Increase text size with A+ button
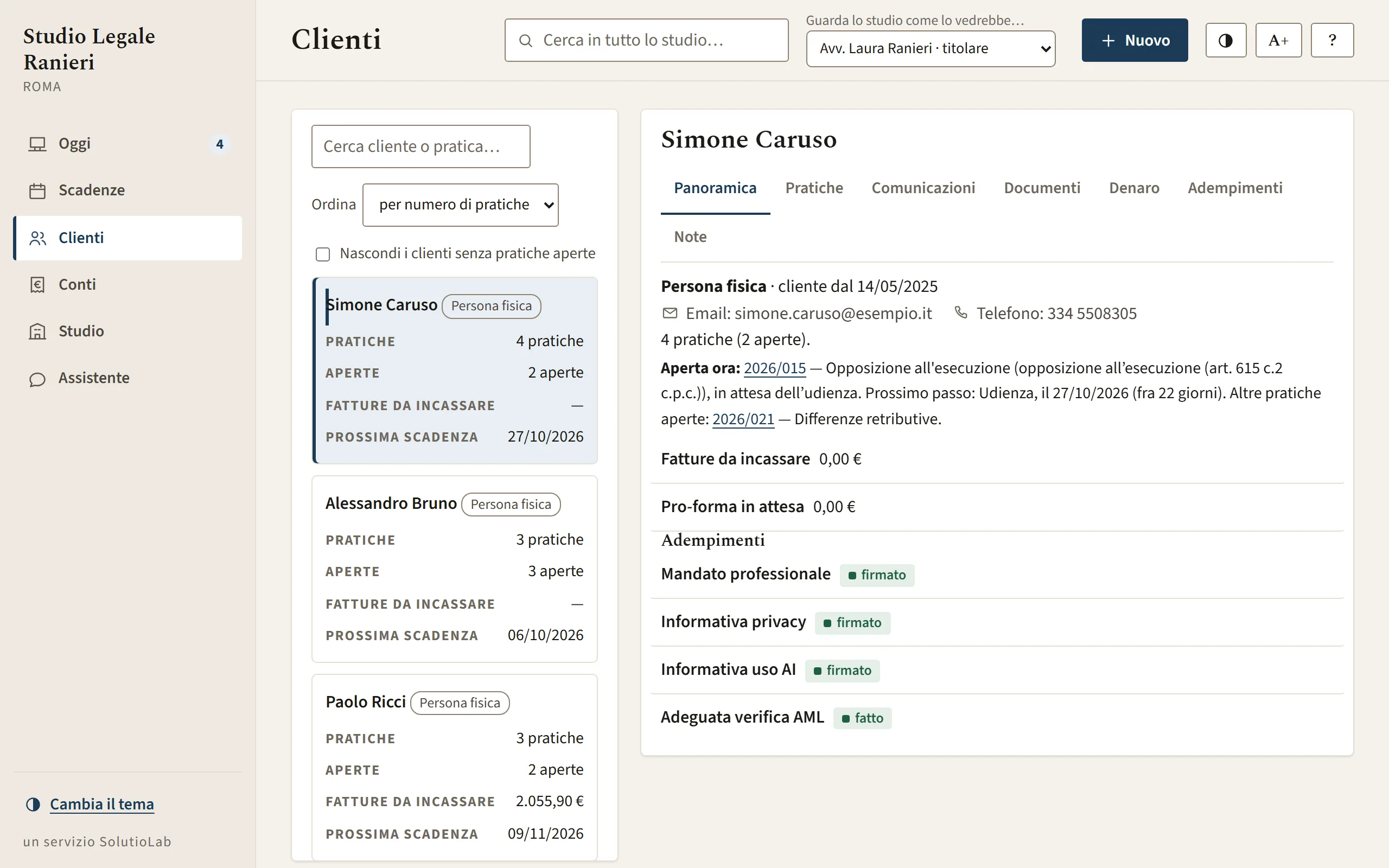 click(1278, 40)
